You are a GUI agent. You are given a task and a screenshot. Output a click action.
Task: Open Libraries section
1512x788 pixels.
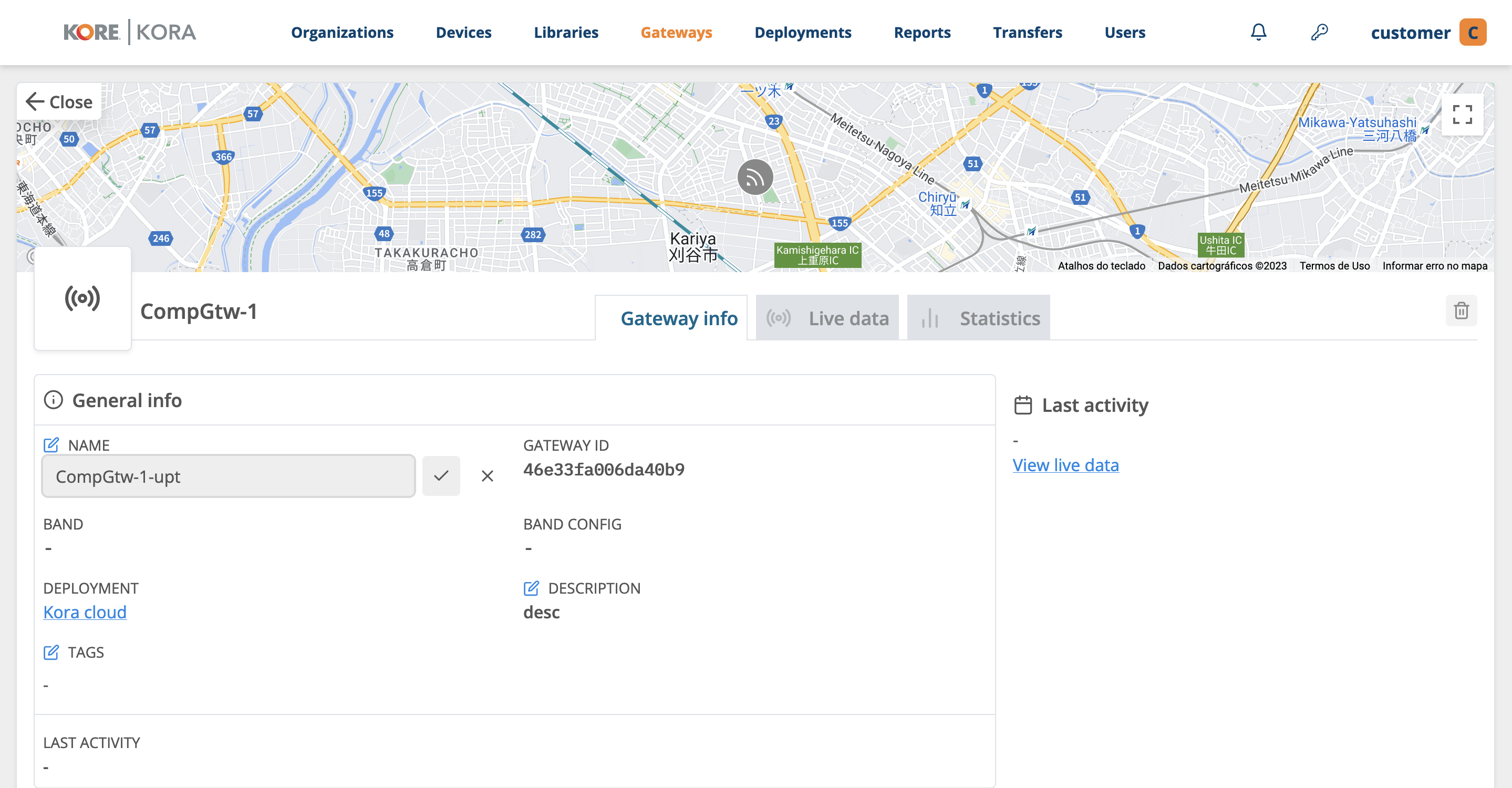pyautogui.click(x=566, y=32)
